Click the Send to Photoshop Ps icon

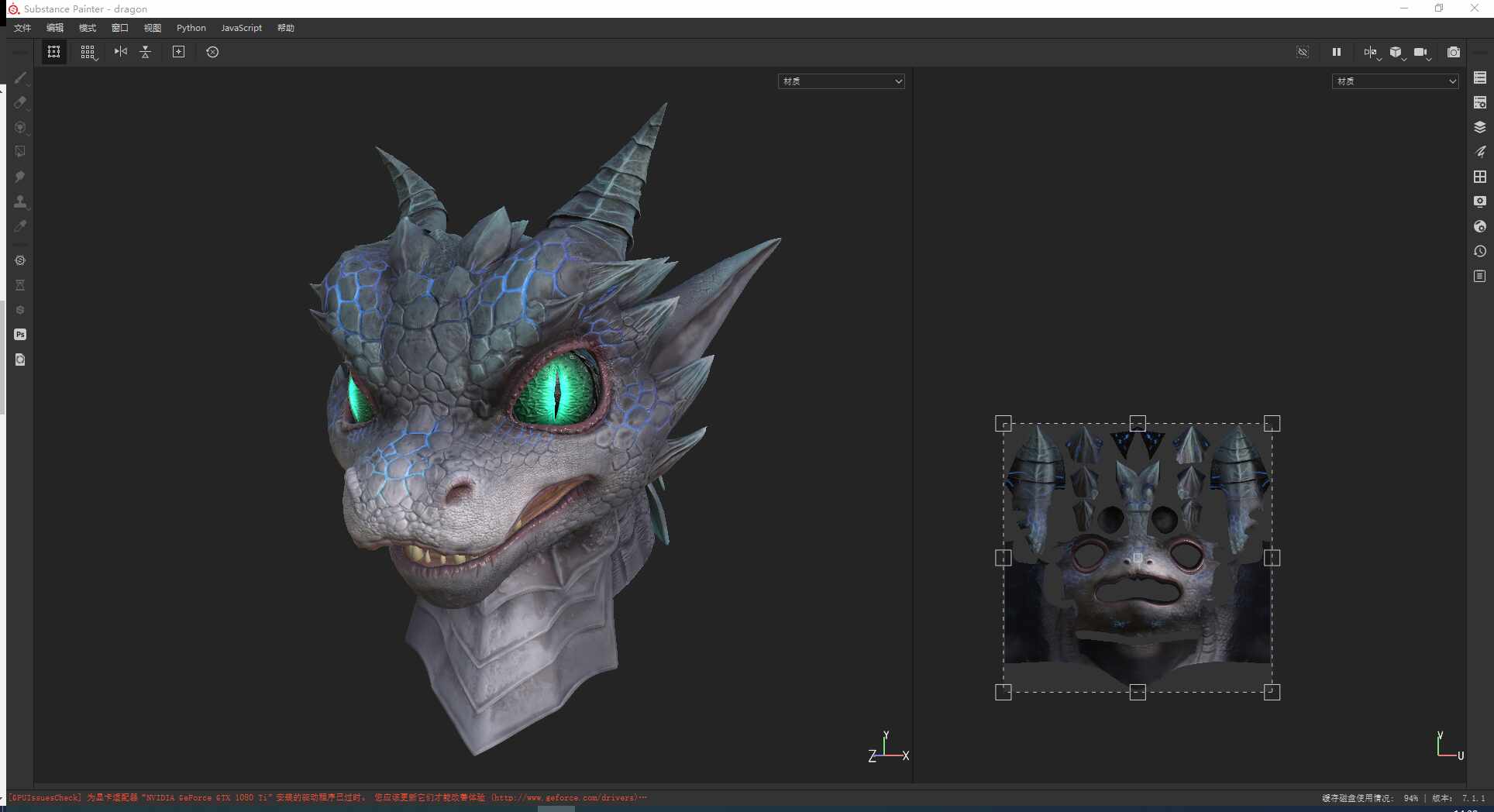click(x=21, y=335)
